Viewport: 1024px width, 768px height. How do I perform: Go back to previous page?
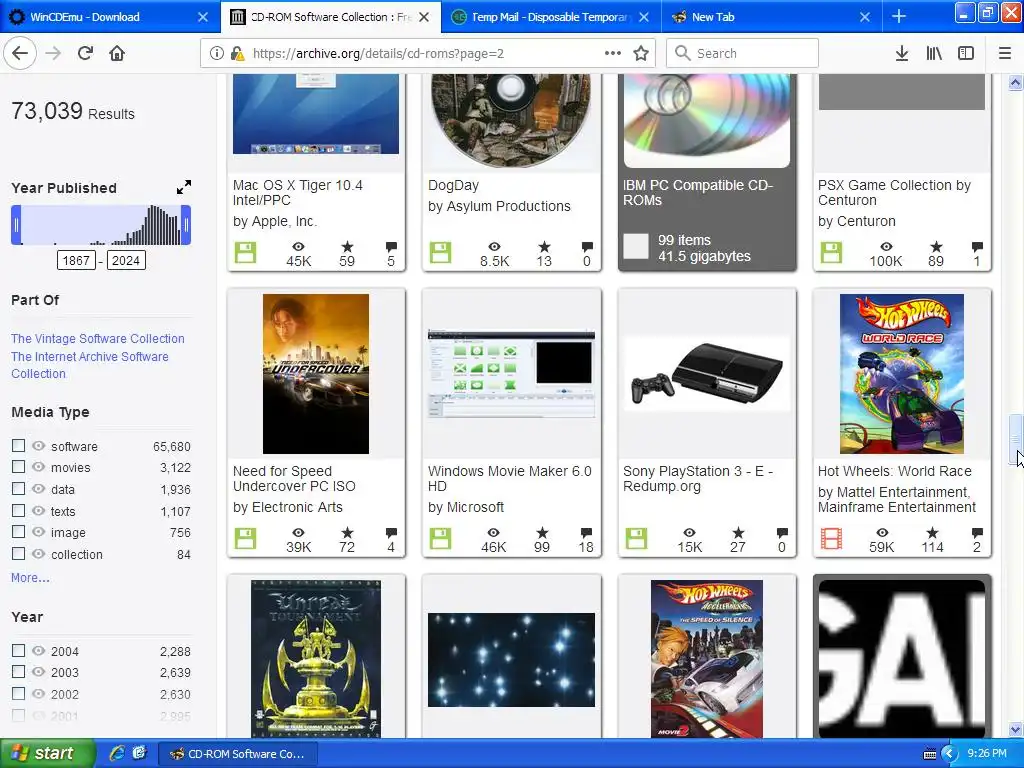tap(20, 53)
